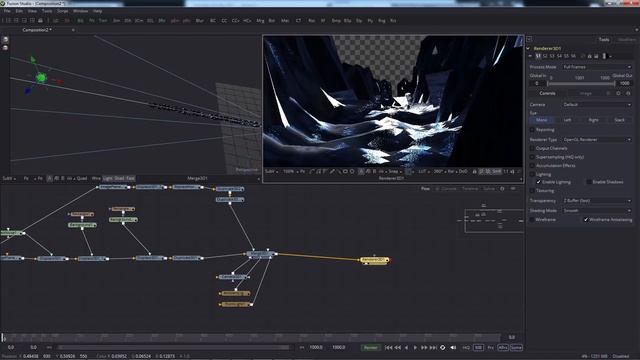Open the Shading Mode dropdown

[x=597, y=211]
